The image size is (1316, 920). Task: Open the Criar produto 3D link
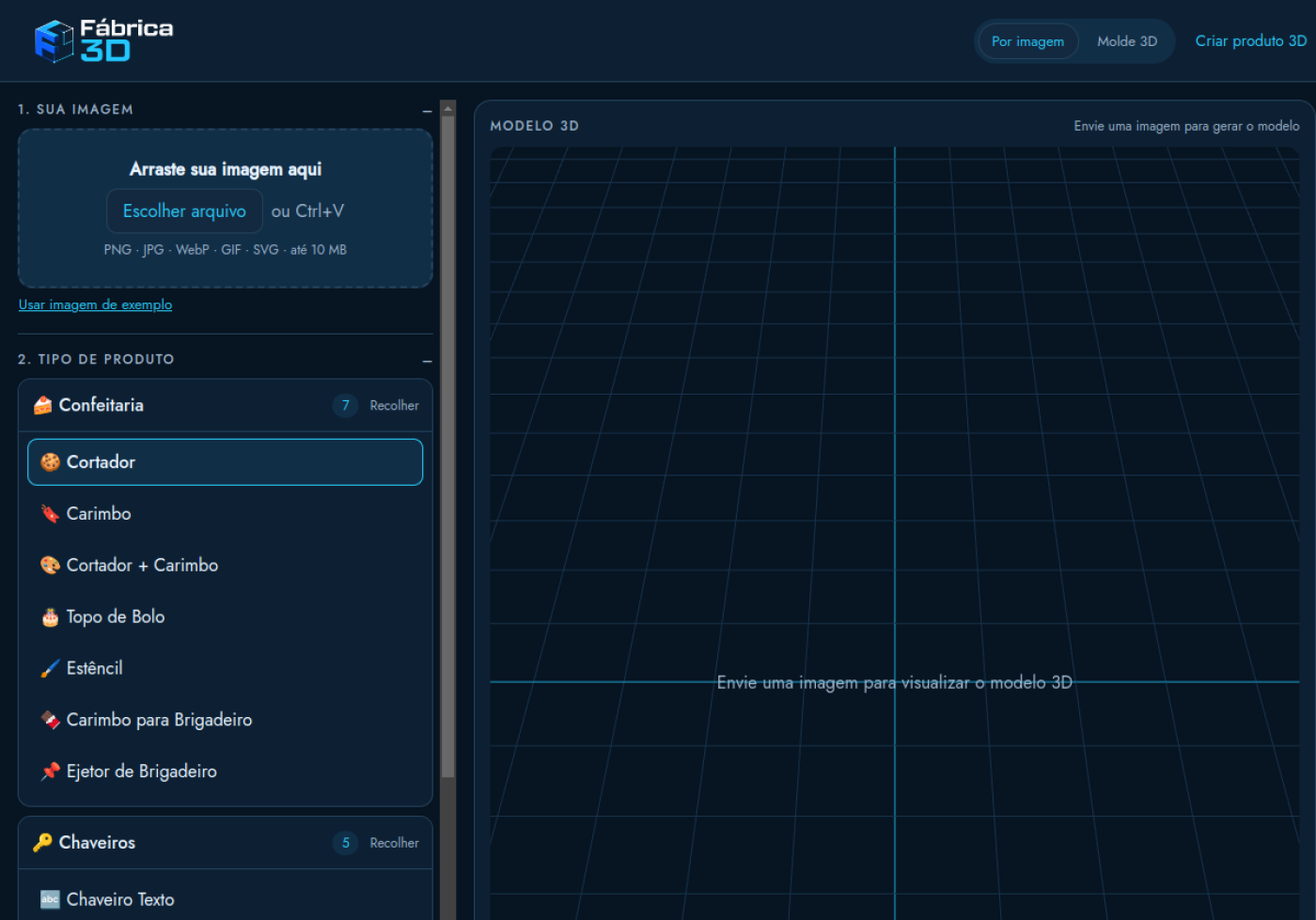pos(1251,41)
